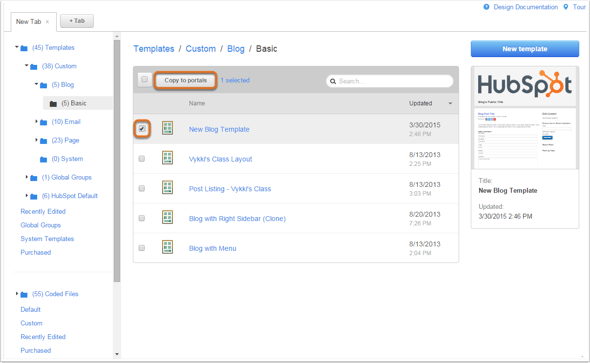
Task: Click the System folder icon
Action: 44,159
